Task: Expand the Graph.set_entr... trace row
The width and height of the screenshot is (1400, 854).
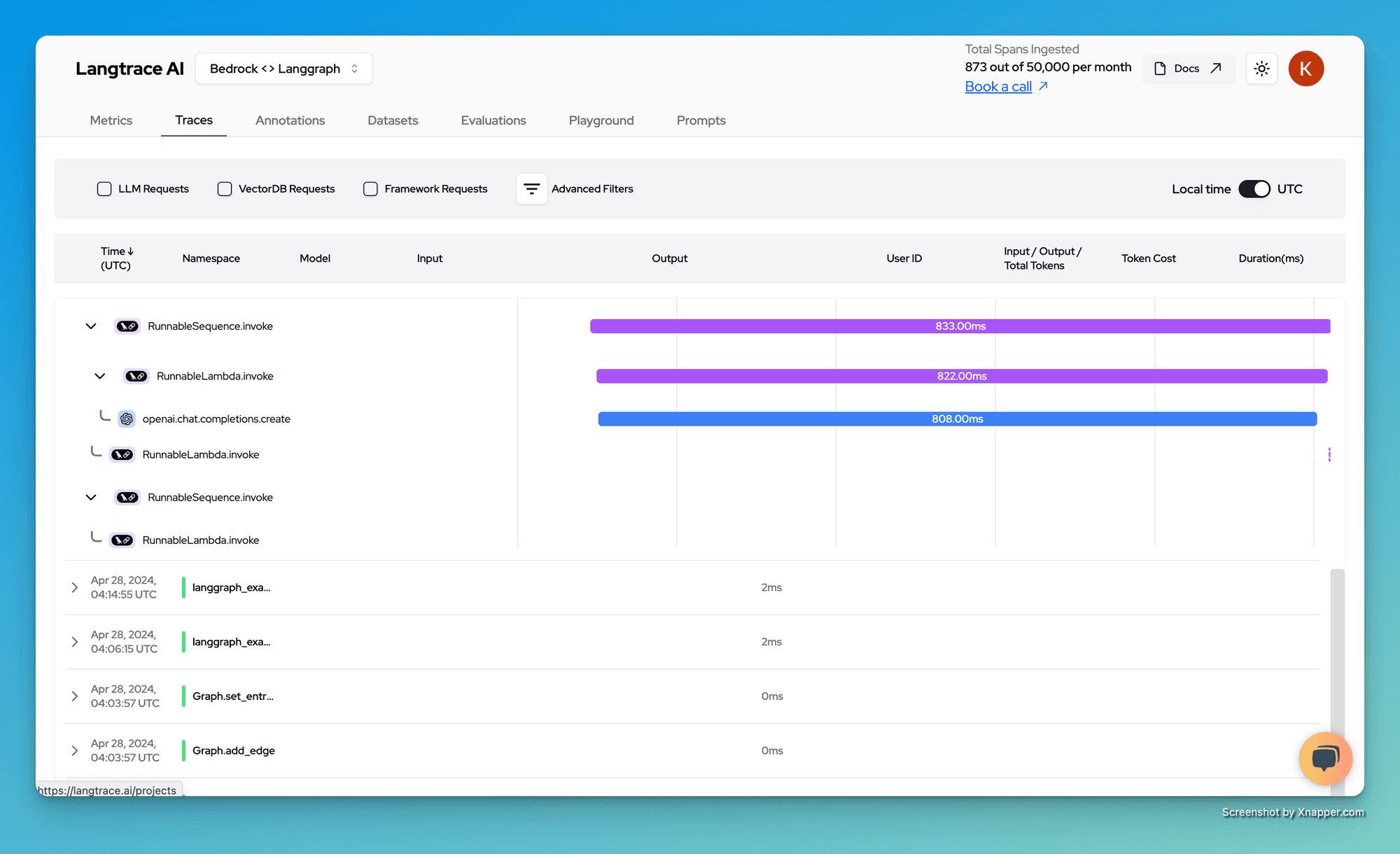Action: click(x=75, y=696)
